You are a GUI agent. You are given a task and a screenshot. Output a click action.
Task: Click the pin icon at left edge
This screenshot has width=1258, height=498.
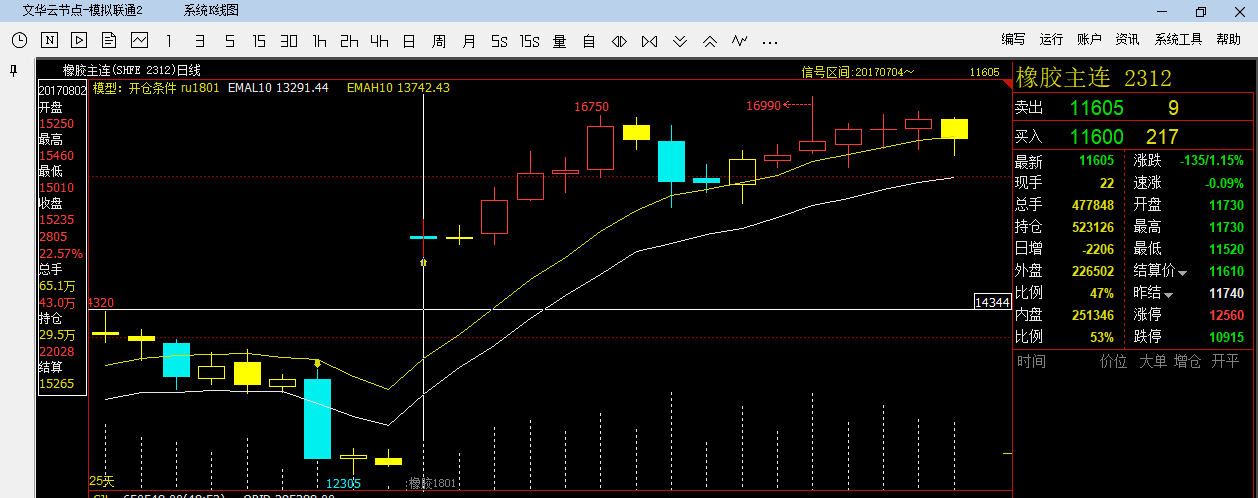tap(14, 71)
